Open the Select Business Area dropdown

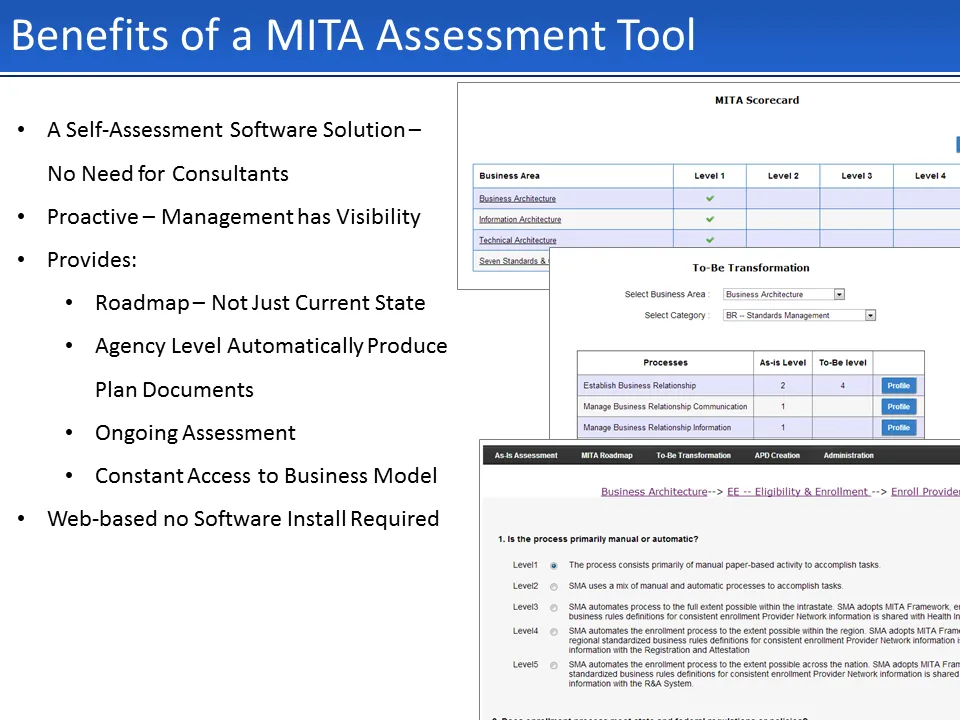tap(784, 294)
